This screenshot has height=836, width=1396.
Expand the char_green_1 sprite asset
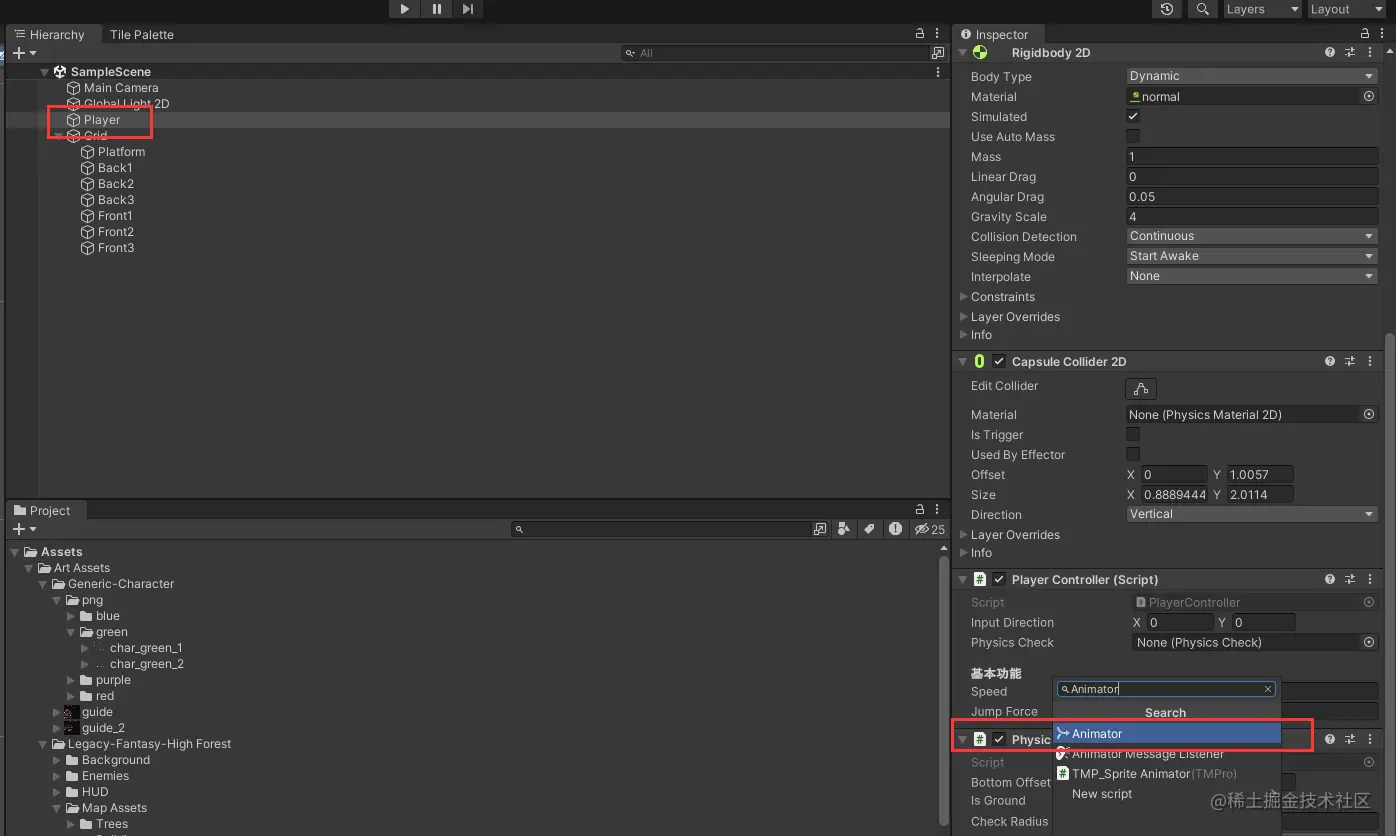(x=85, y=648)
